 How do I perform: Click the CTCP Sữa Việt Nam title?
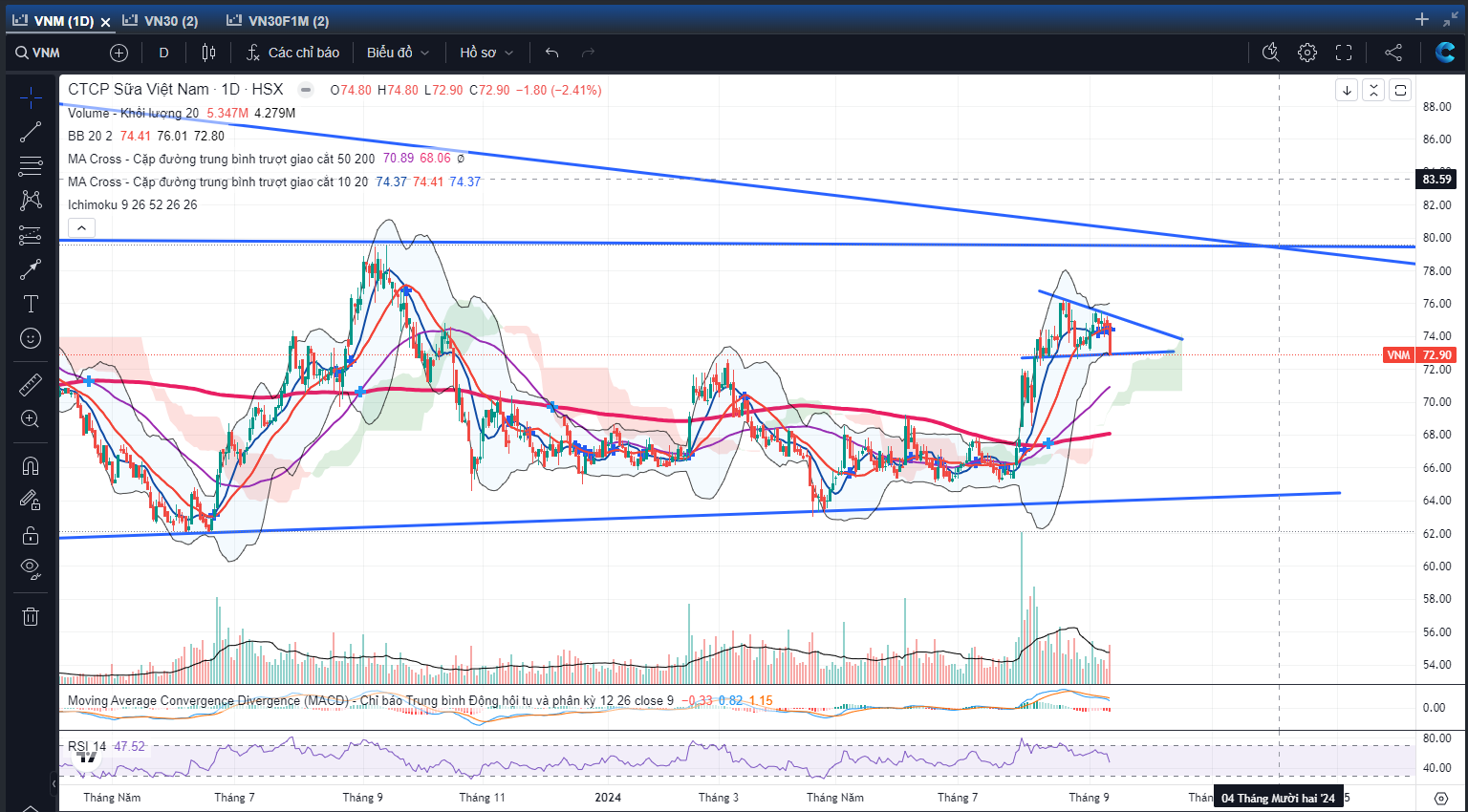[x=138, y=89]
